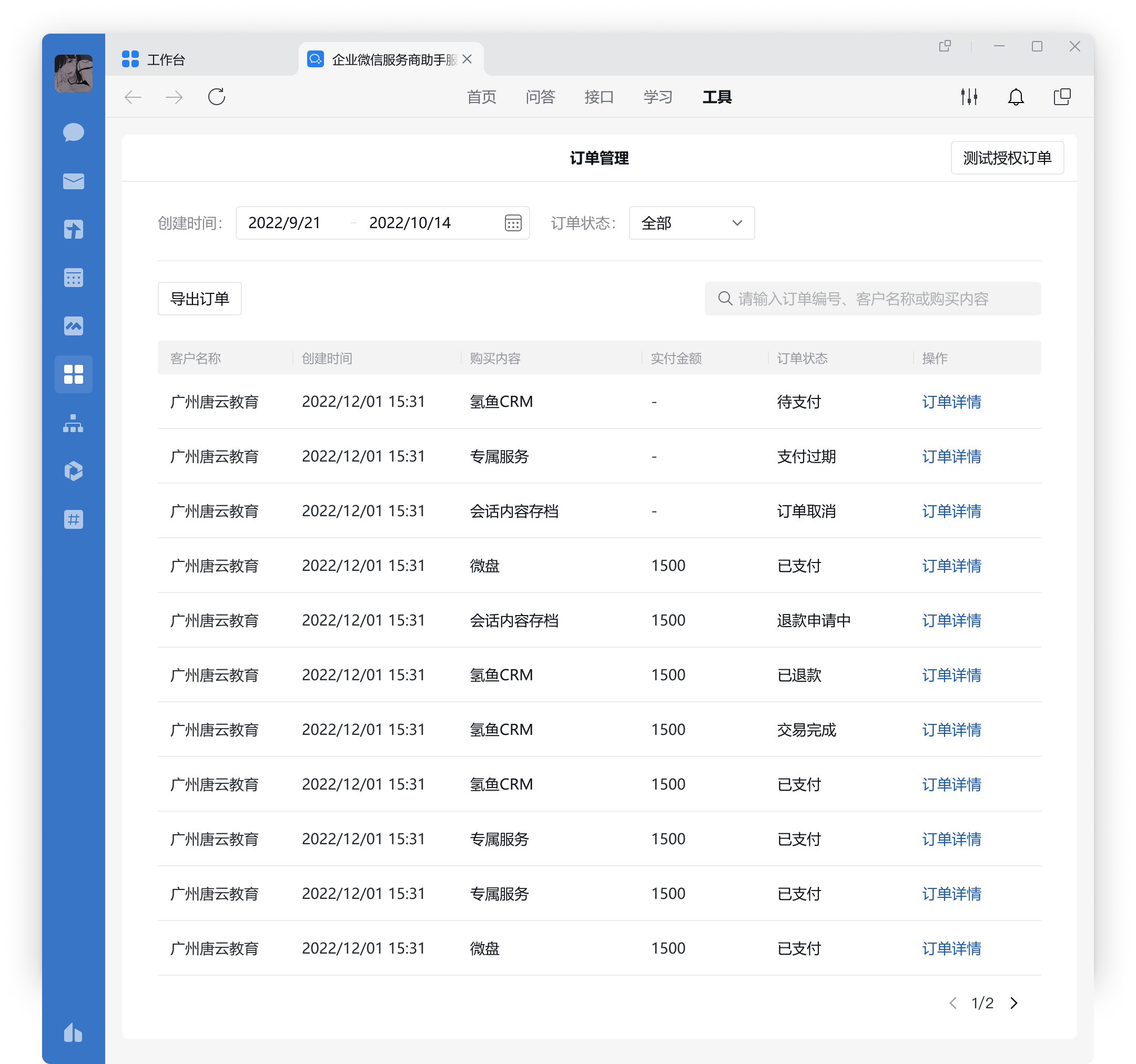Open the calendar sidebar icon

coord(73,278)
